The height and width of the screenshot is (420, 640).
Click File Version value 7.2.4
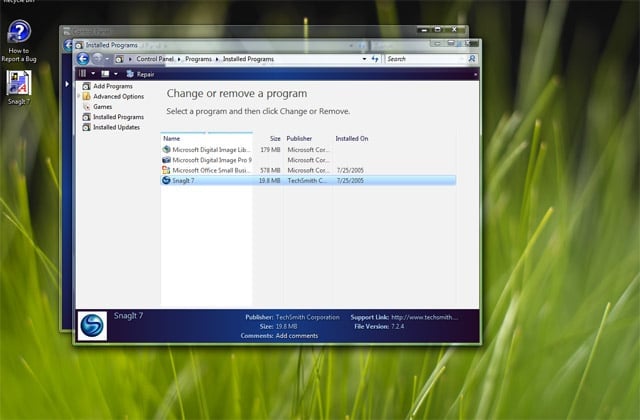[398, 327]
